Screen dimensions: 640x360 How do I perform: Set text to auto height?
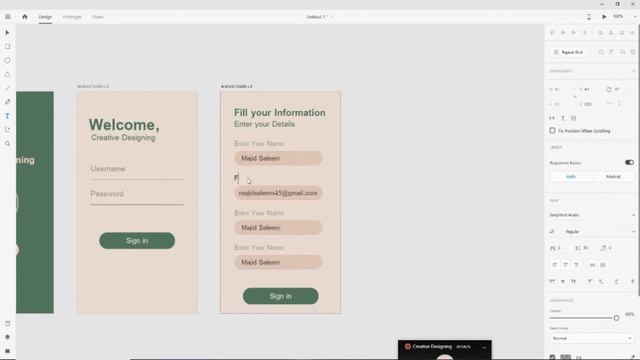563,118
